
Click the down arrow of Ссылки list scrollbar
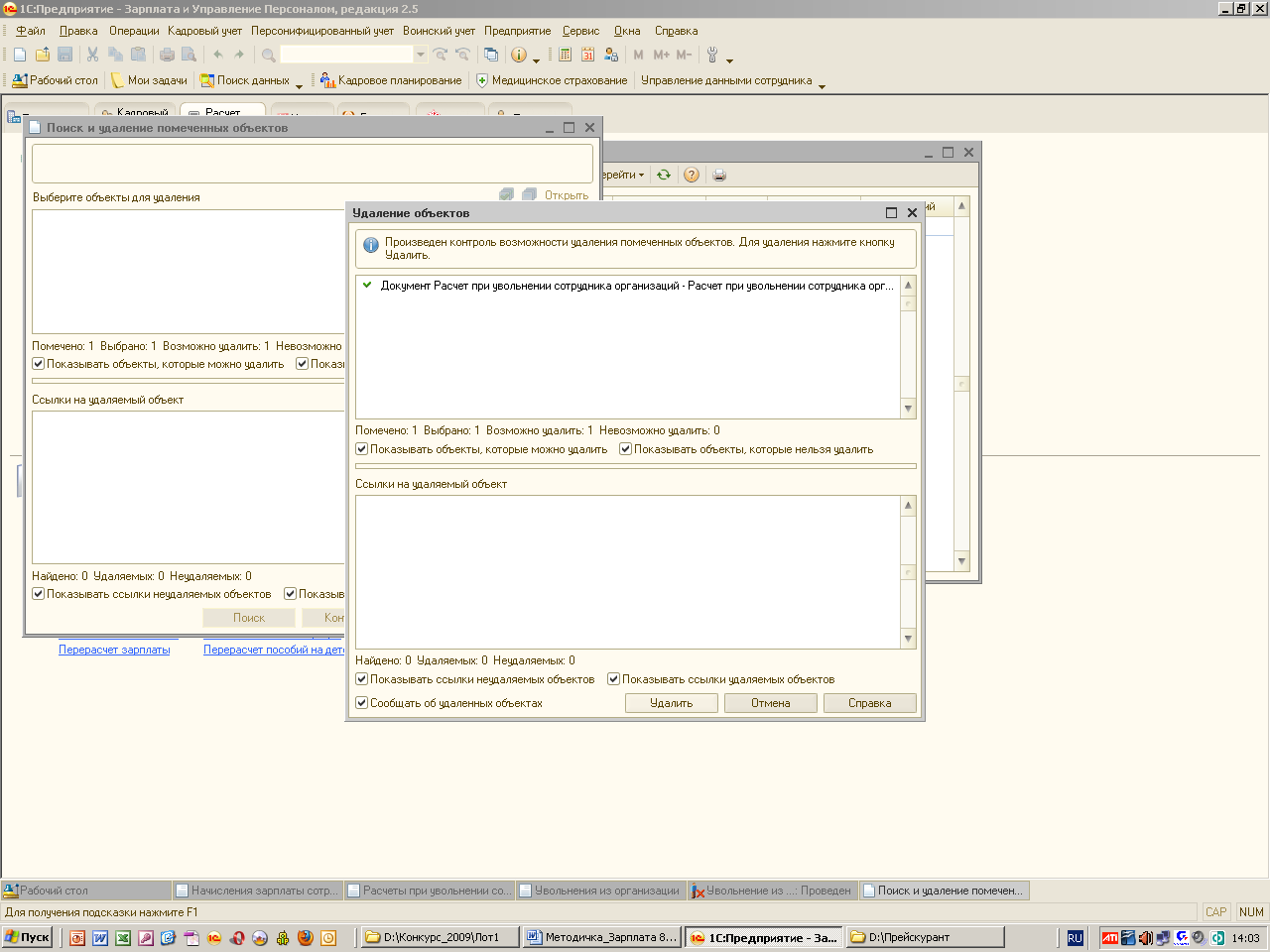[x=908, y=639]
